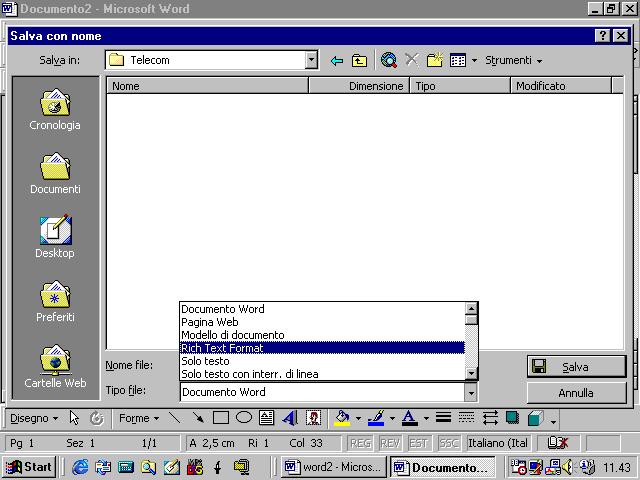Viewport: 640px width, 480px height.
Task: Activate the Select Objects arrow tool
Action: point(74,418)
